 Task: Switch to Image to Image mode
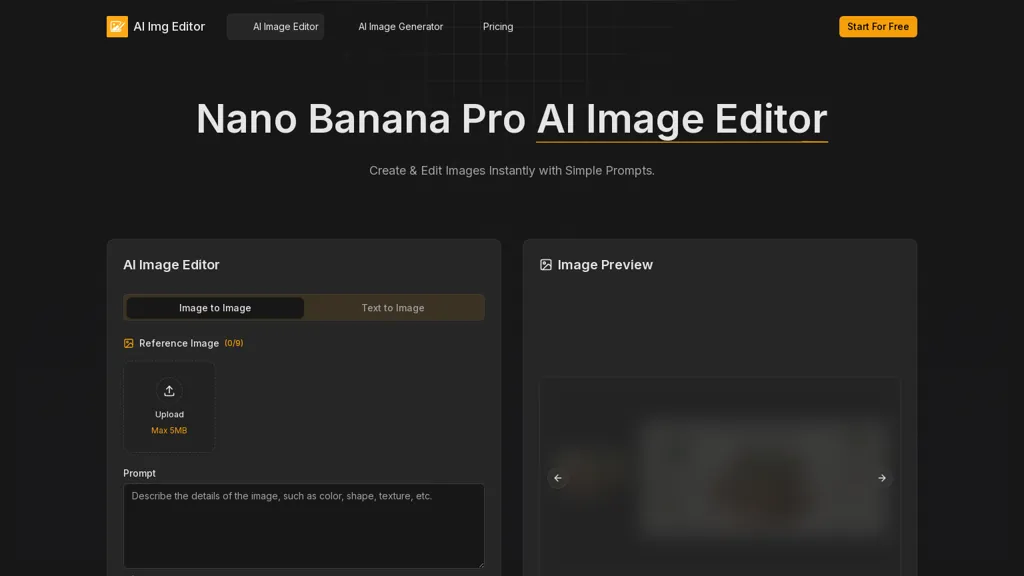click(x=215, y=308)
